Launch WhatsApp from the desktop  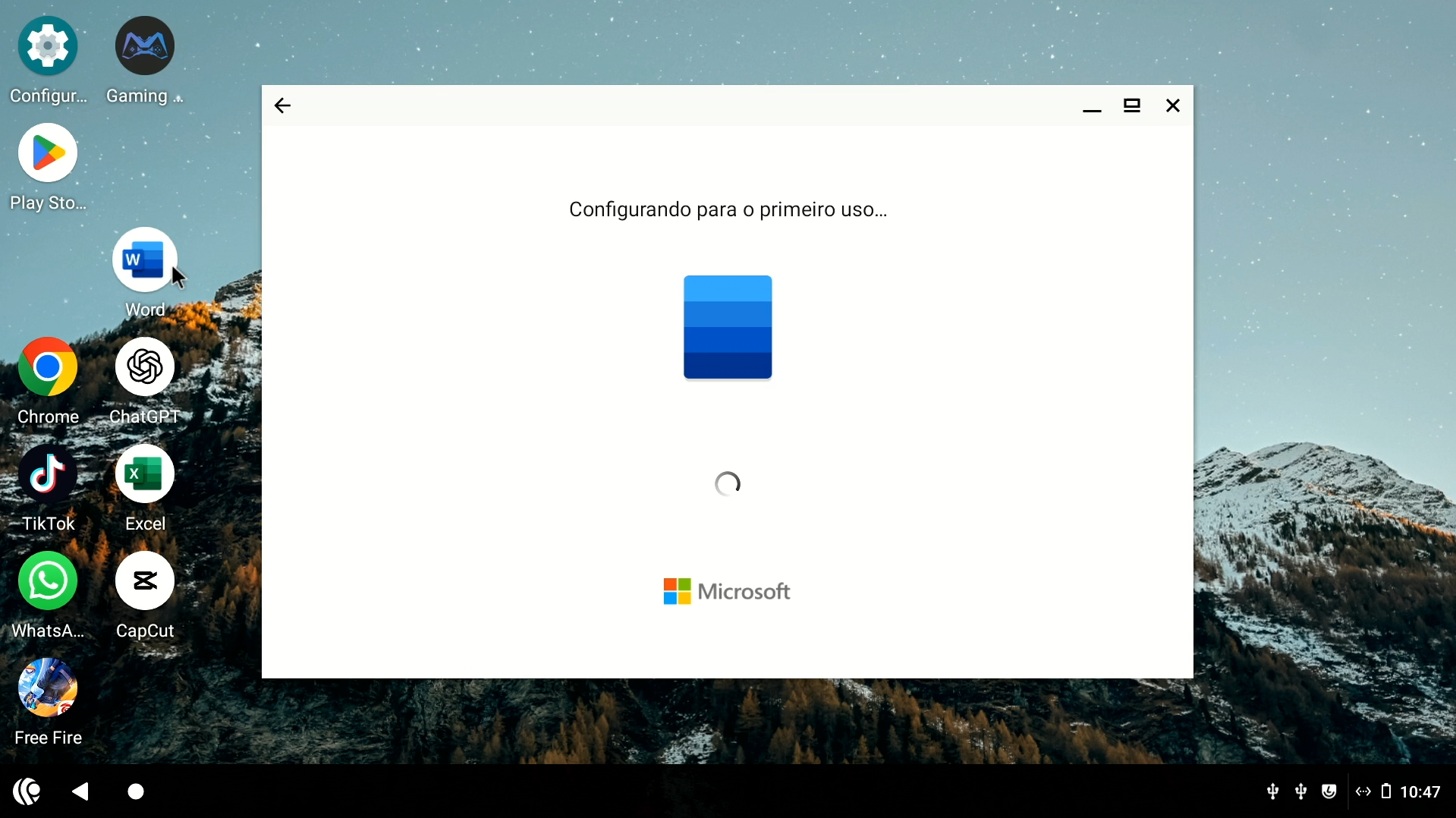[x=48, y=581]
